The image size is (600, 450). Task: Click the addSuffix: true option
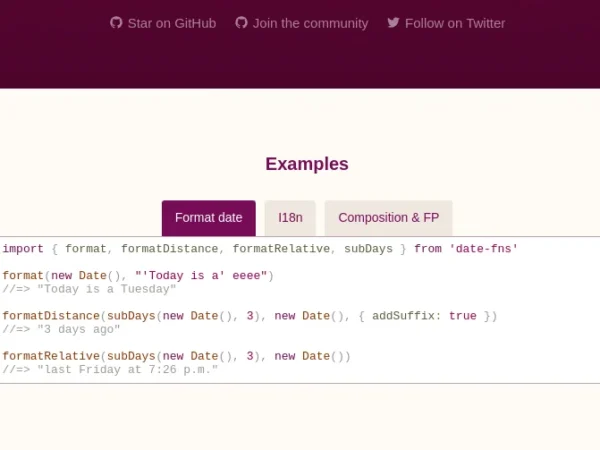tap(424, 316)
